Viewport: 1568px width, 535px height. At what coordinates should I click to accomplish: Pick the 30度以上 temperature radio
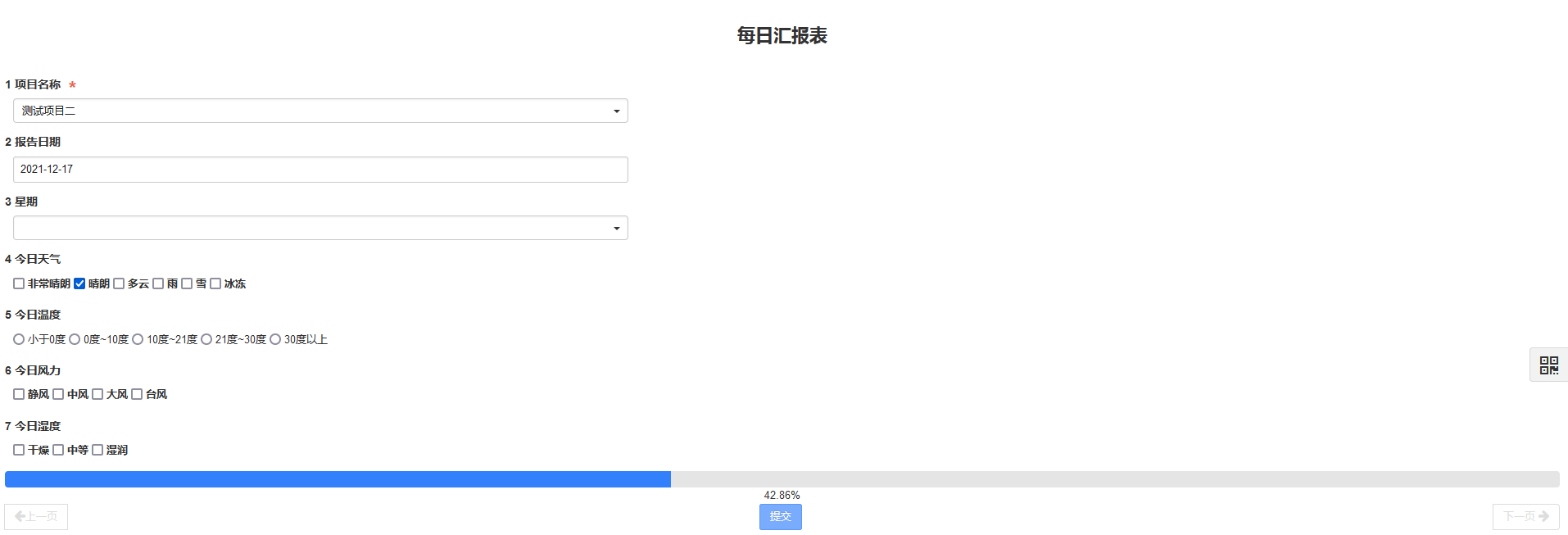pos(275,339)
